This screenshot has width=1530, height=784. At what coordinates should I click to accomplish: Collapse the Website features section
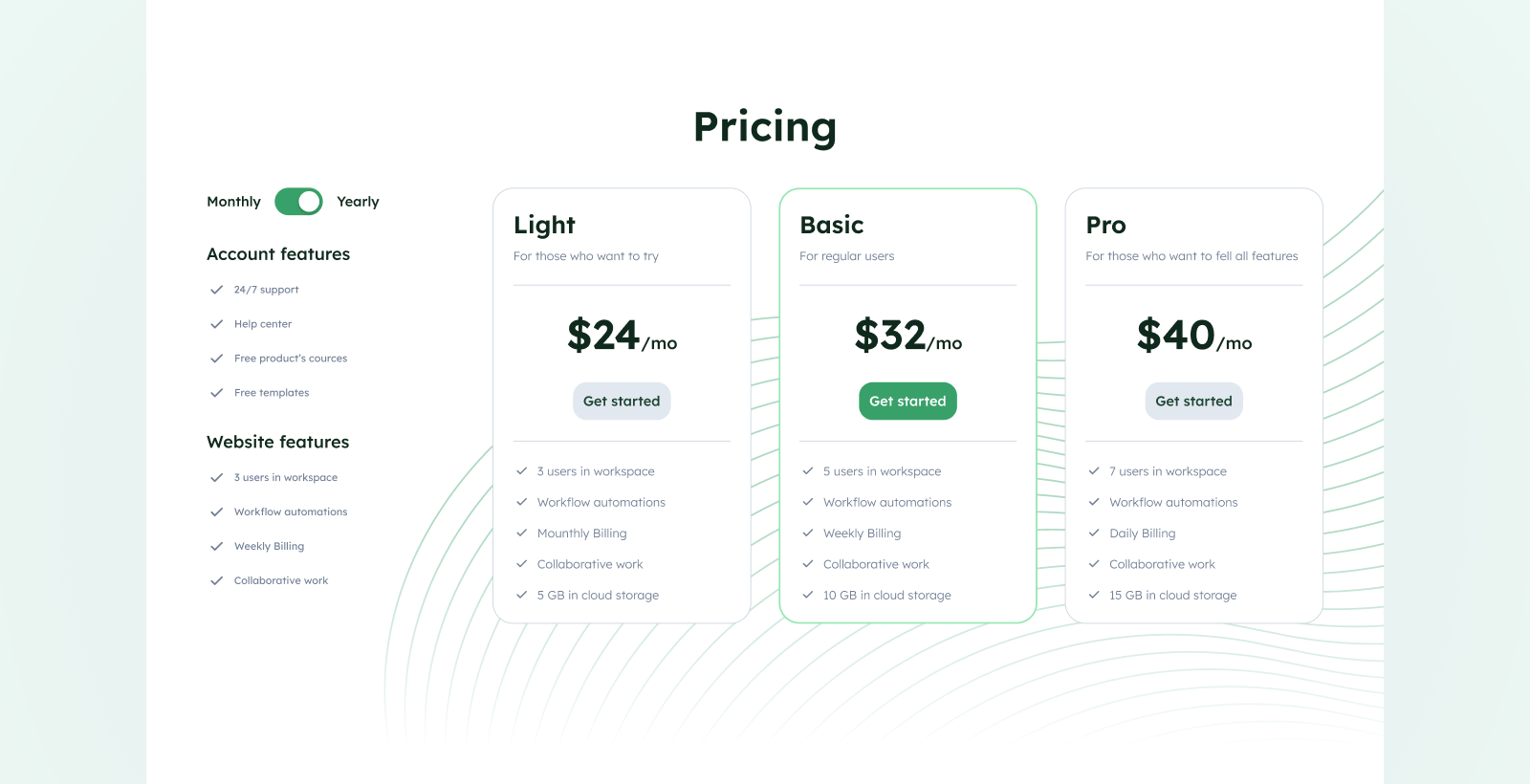point(277,442)
